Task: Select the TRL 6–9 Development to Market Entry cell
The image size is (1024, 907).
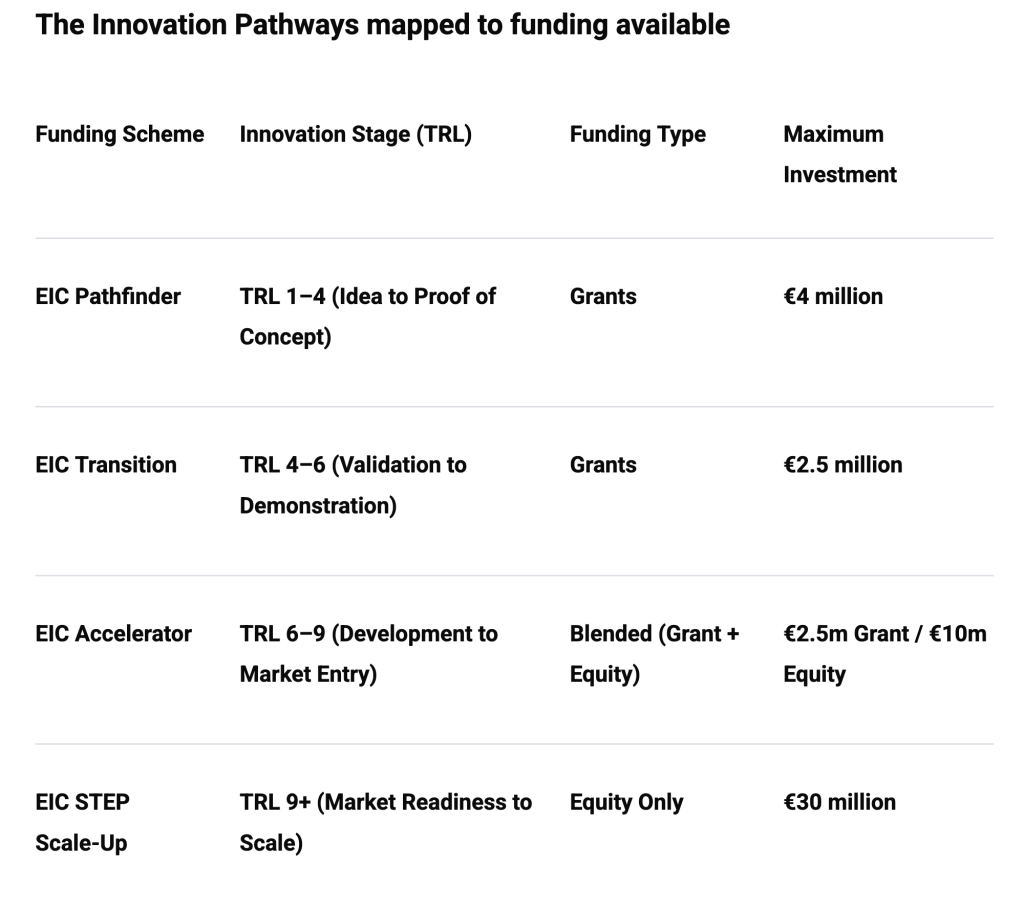Action: [368, 654]
